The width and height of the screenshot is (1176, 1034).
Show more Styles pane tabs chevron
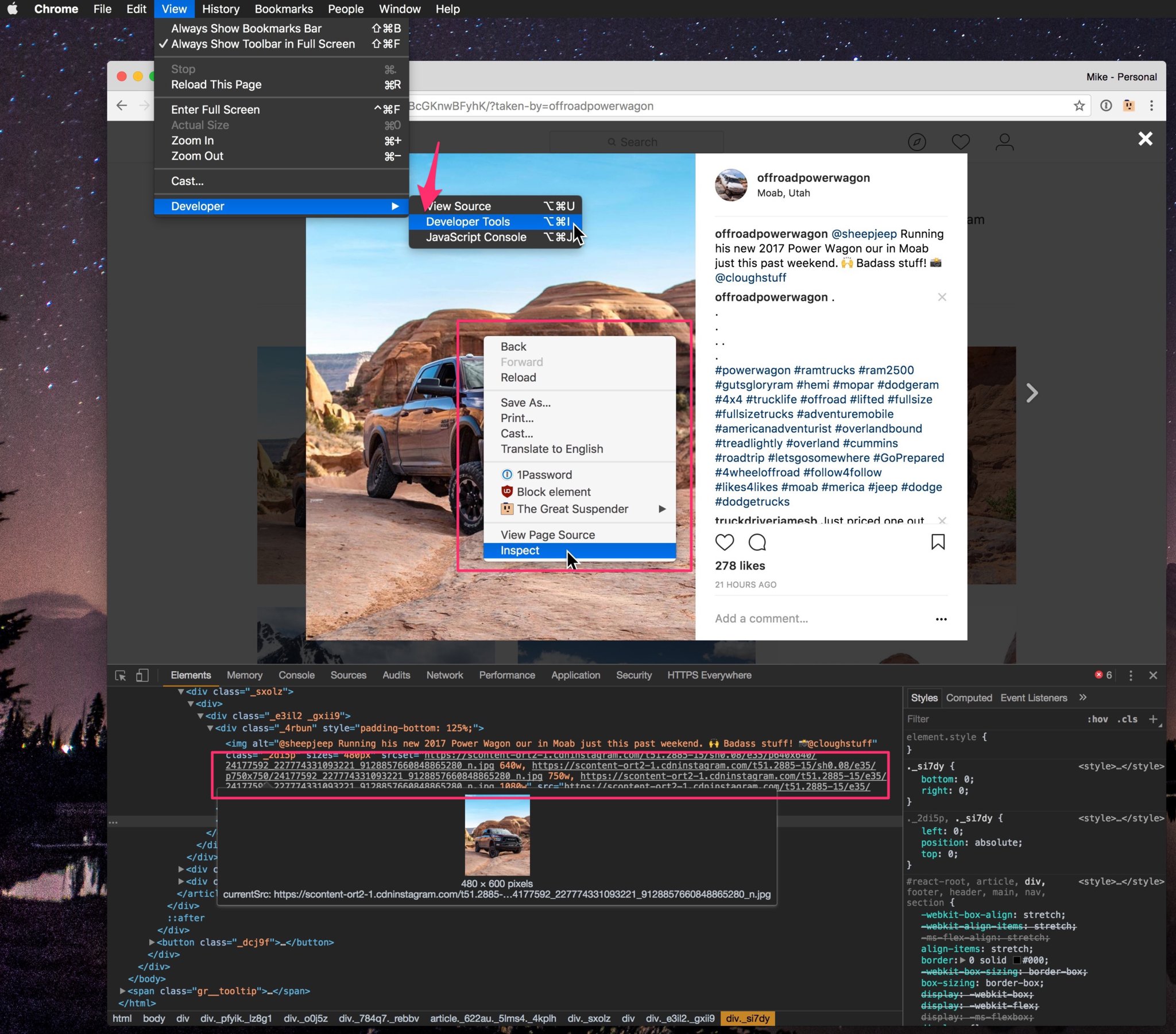[x=1082, y=698]
